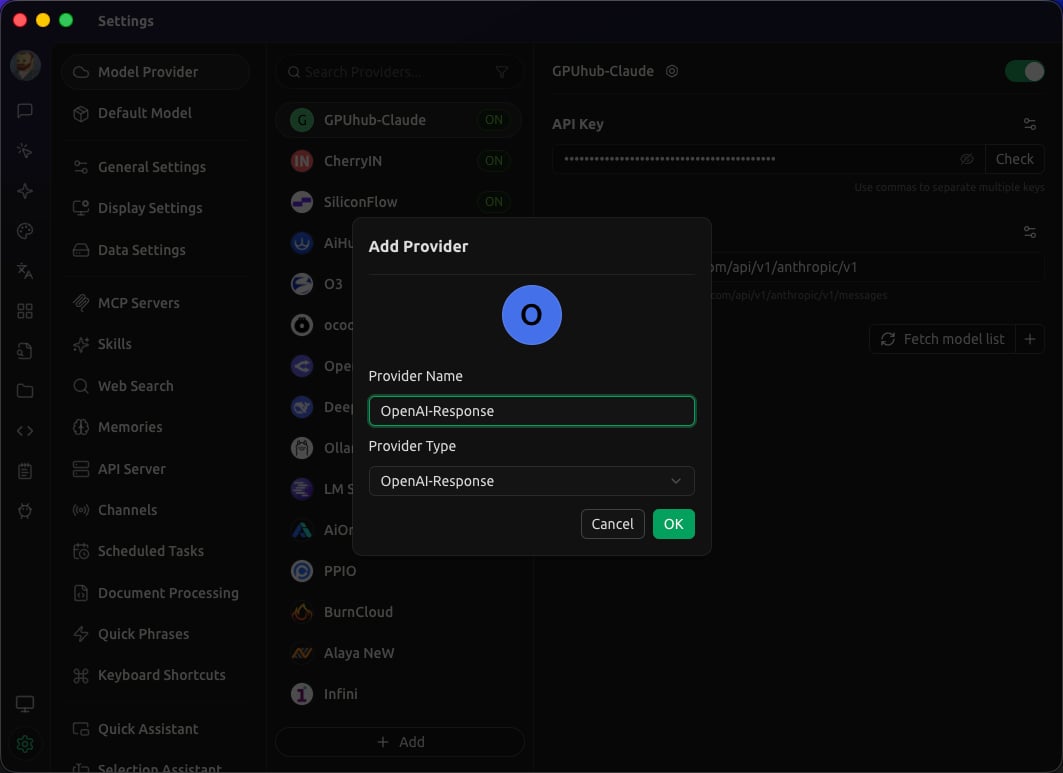Click the API Host settings sliders icon

(x=1030, y=232)
